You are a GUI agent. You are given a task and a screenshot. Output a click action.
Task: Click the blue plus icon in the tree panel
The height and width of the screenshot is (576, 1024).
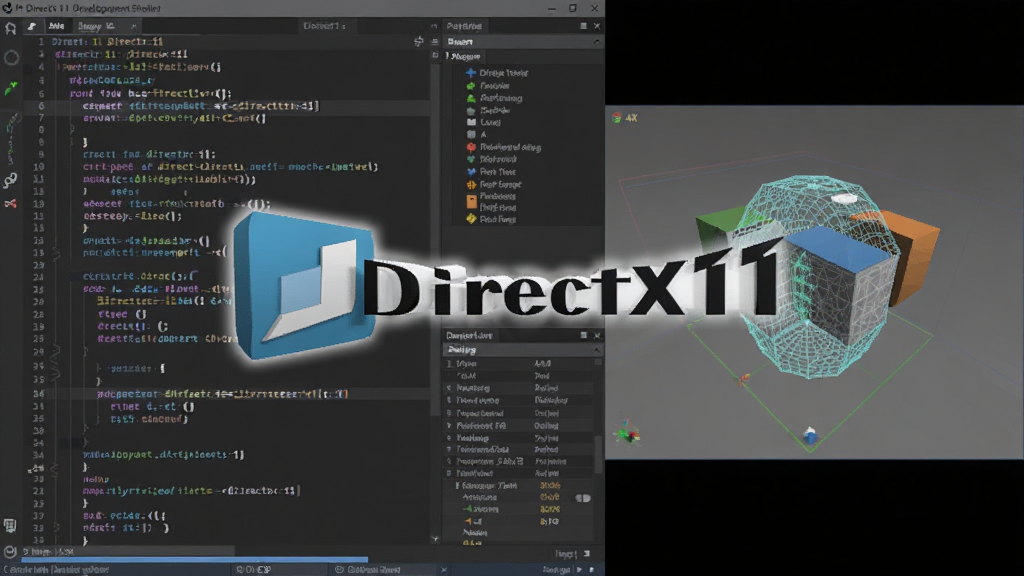(471, 72)
